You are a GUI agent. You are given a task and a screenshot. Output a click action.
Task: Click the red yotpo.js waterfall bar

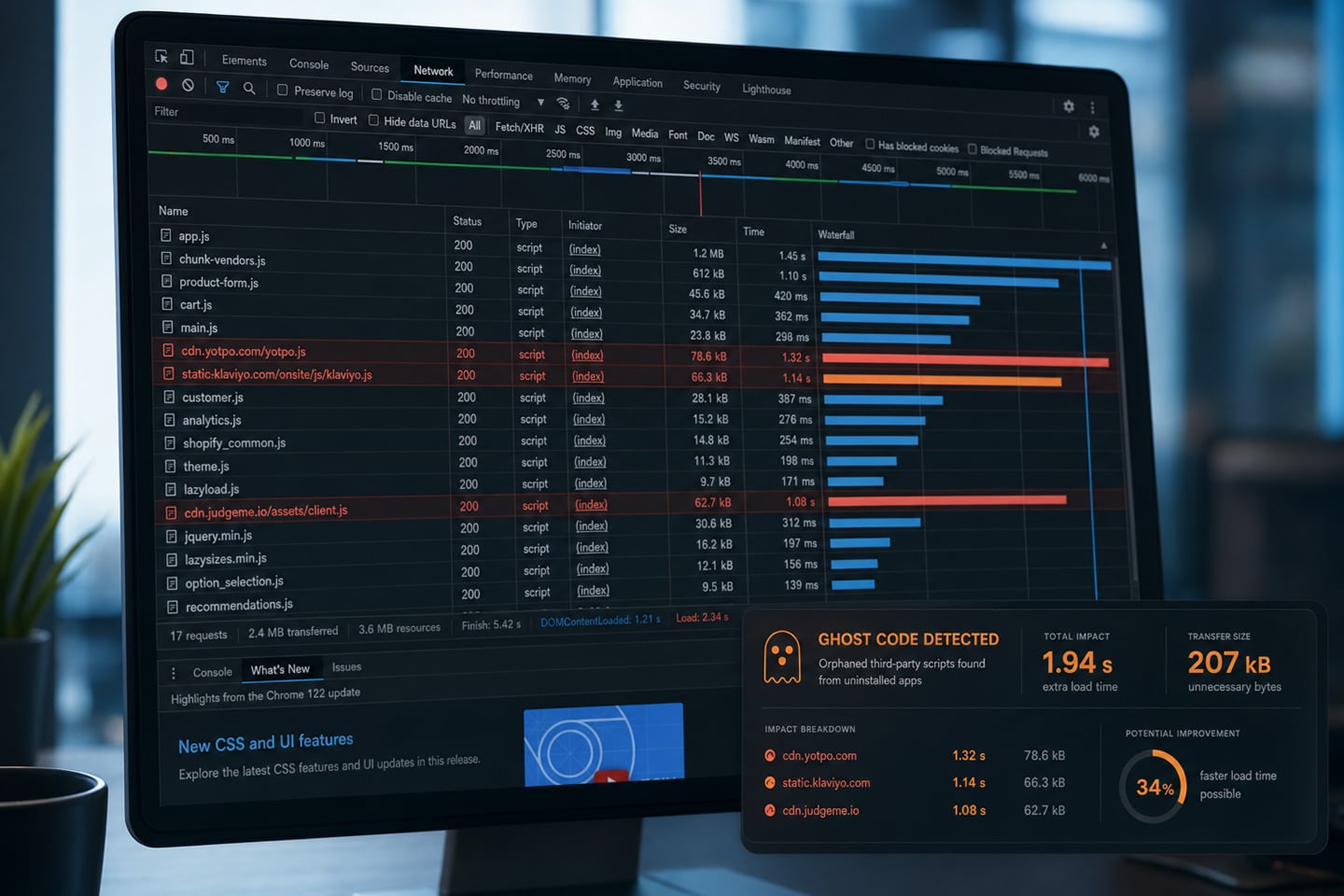[965, 360]
